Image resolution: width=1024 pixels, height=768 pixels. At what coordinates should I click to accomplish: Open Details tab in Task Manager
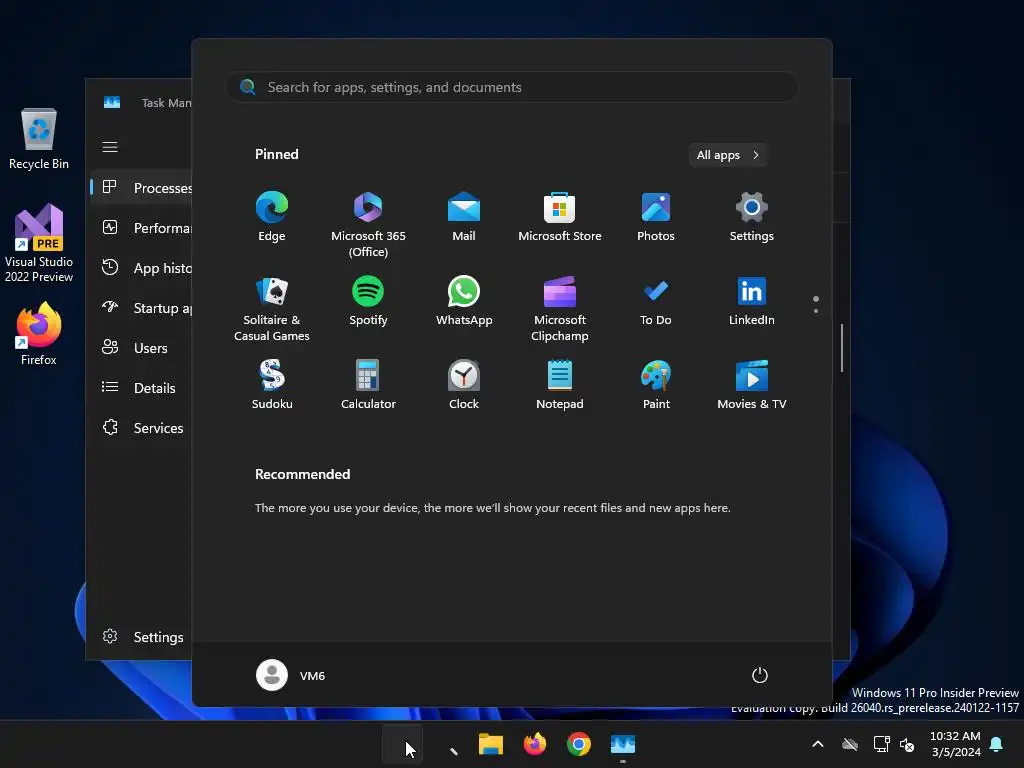(141, 388)
